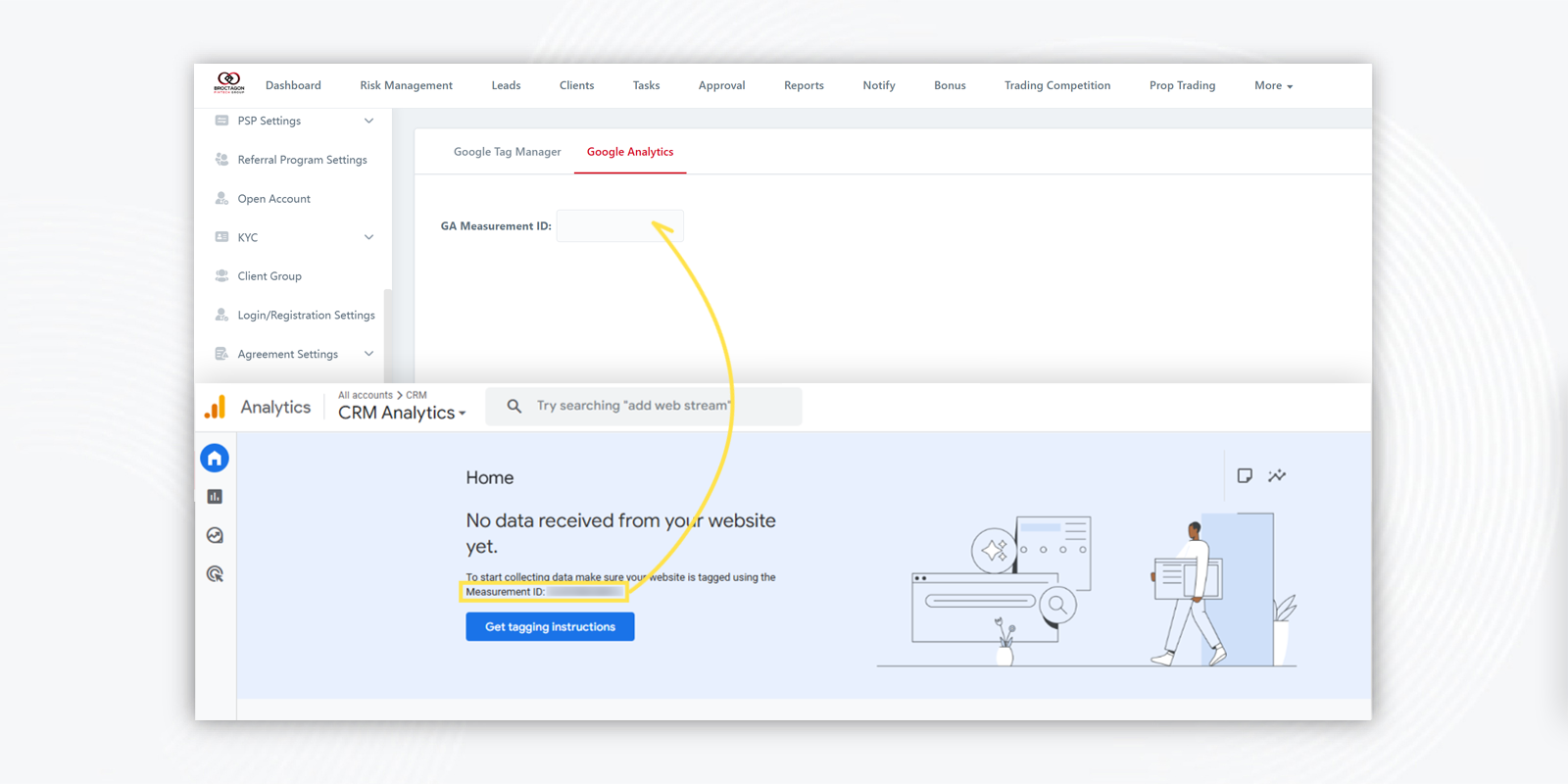Open the Clients navigation item
1568x784 pixels.
click(576, 85)
